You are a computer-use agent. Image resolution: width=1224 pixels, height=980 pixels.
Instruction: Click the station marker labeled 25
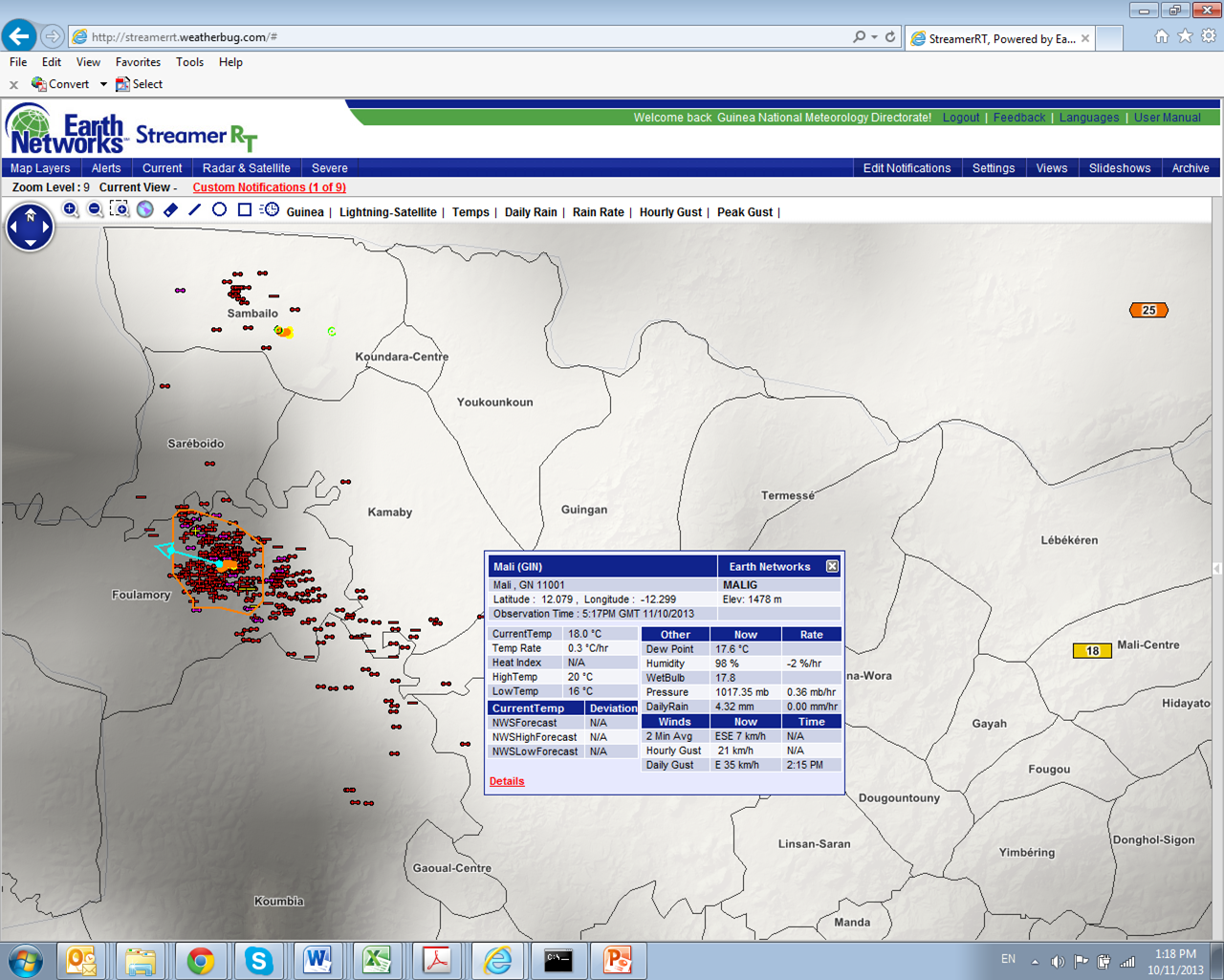(1148, 310)
